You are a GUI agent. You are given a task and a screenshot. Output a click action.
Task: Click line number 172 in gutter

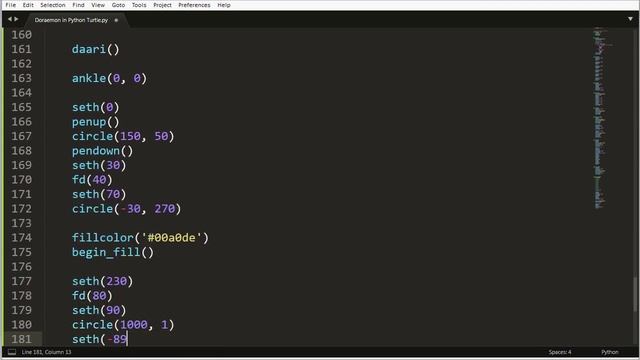pos(21,209)
